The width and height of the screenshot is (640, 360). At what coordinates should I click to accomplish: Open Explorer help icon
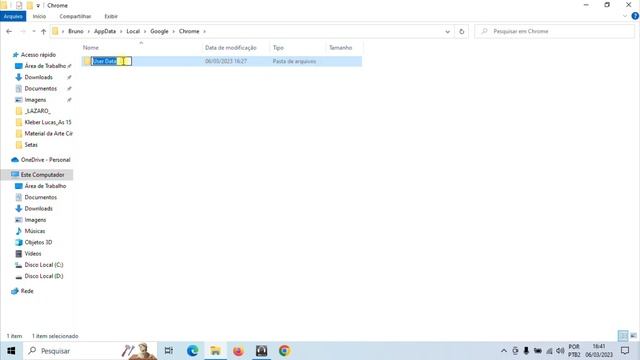[635, 16]
